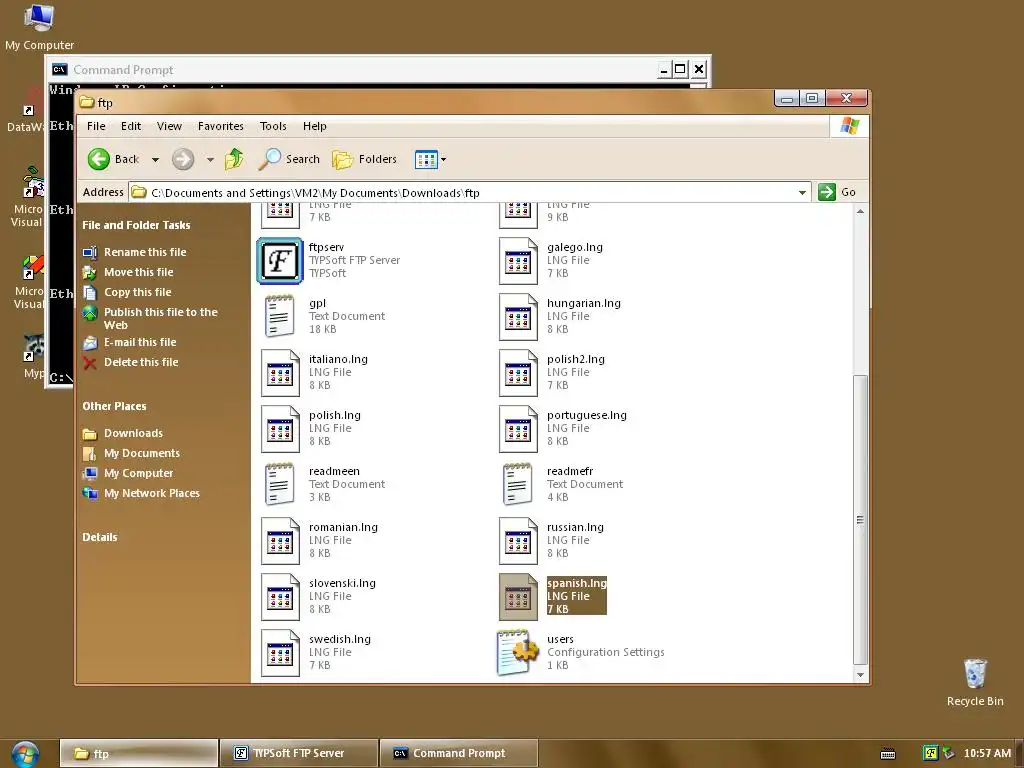Screen dimensions: 1024x768
Task: Select the italiano.lng file icon
Action: coord(280,373)
